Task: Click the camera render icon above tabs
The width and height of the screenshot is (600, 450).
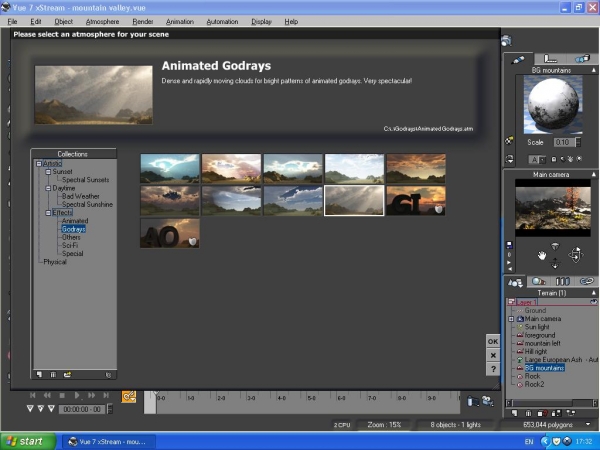Action: pos(507,41)
